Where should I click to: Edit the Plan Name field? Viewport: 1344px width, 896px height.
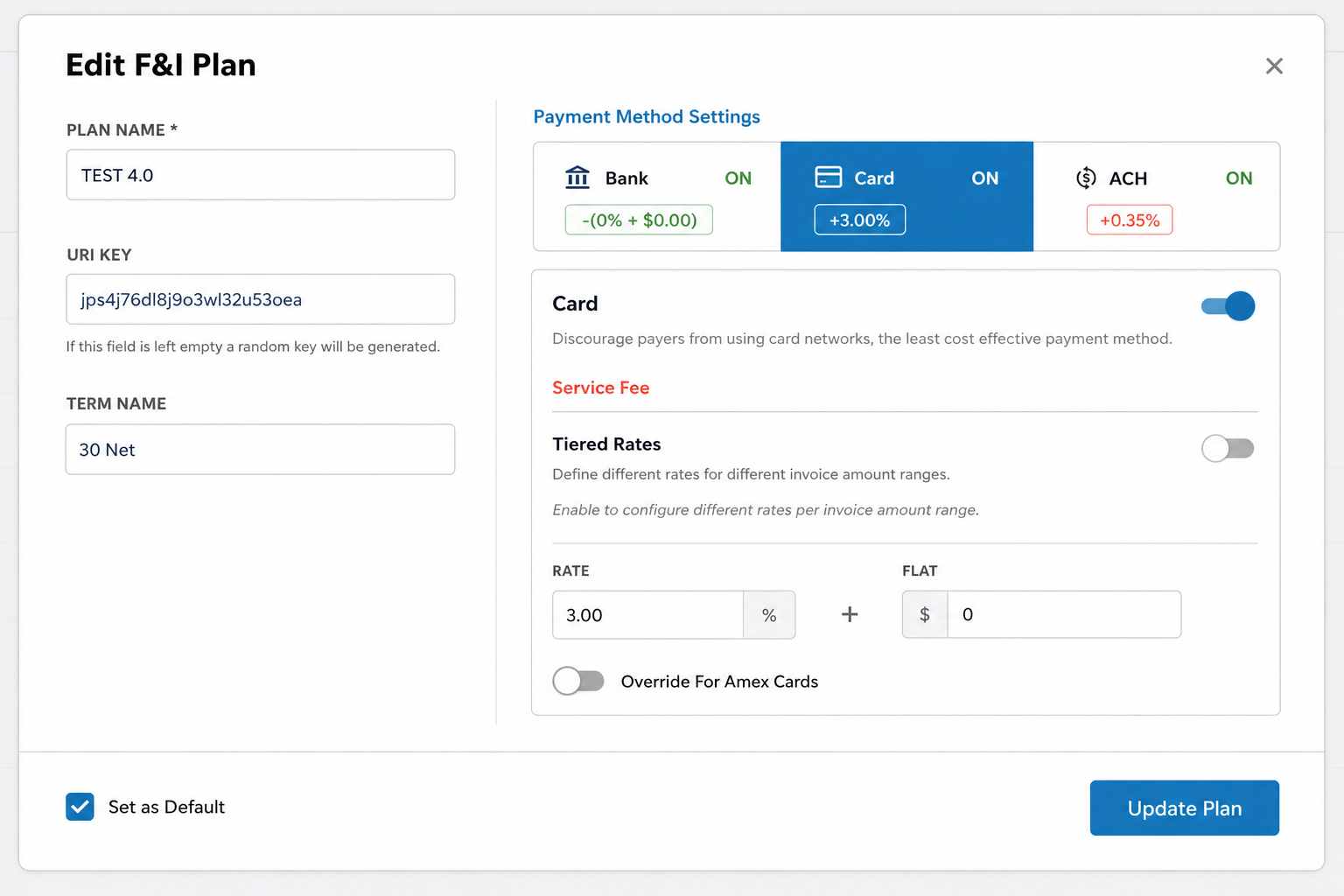point(261,175)
